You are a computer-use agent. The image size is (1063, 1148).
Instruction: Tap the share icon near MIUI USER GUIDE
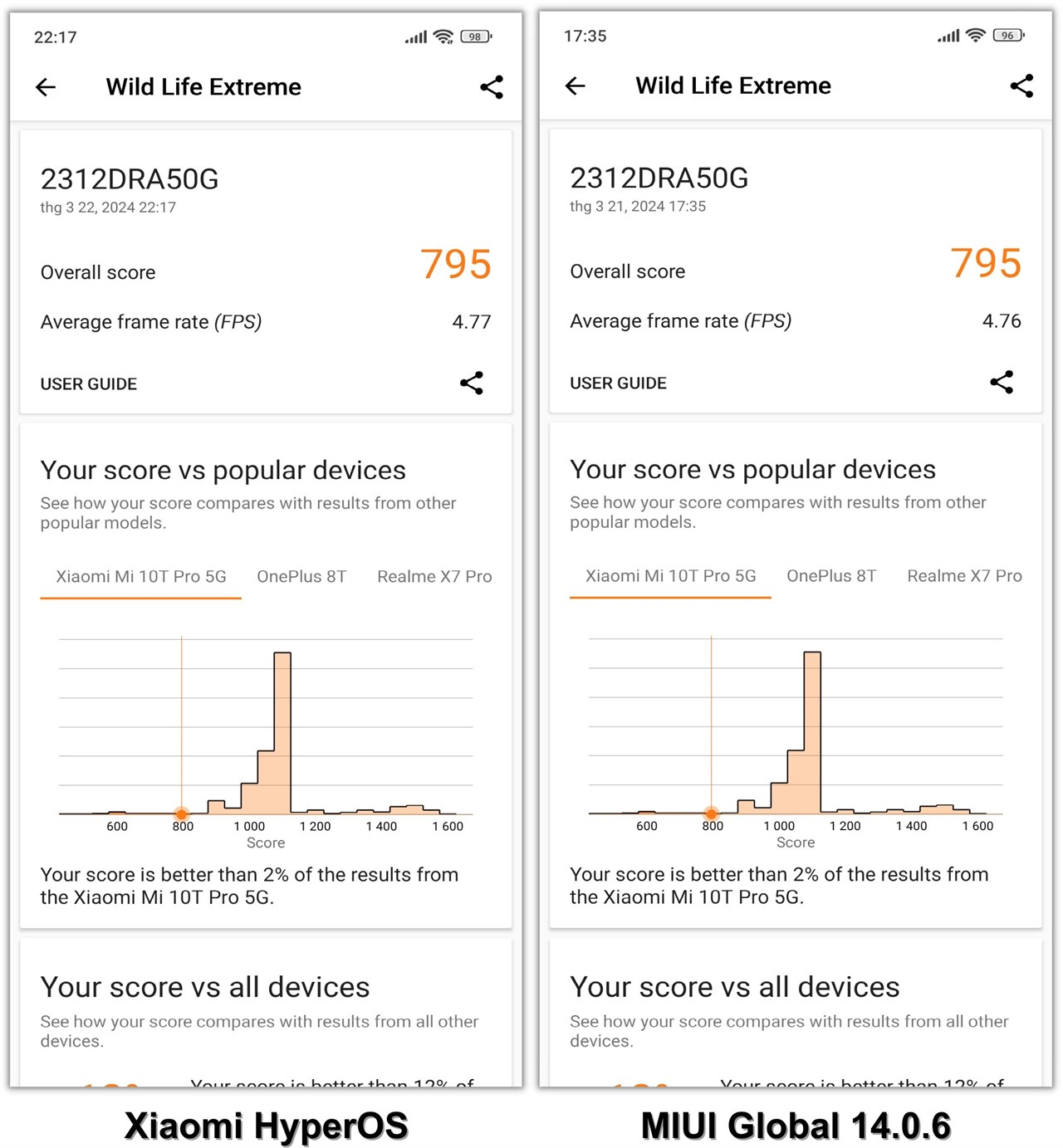tap(1001, 382)
